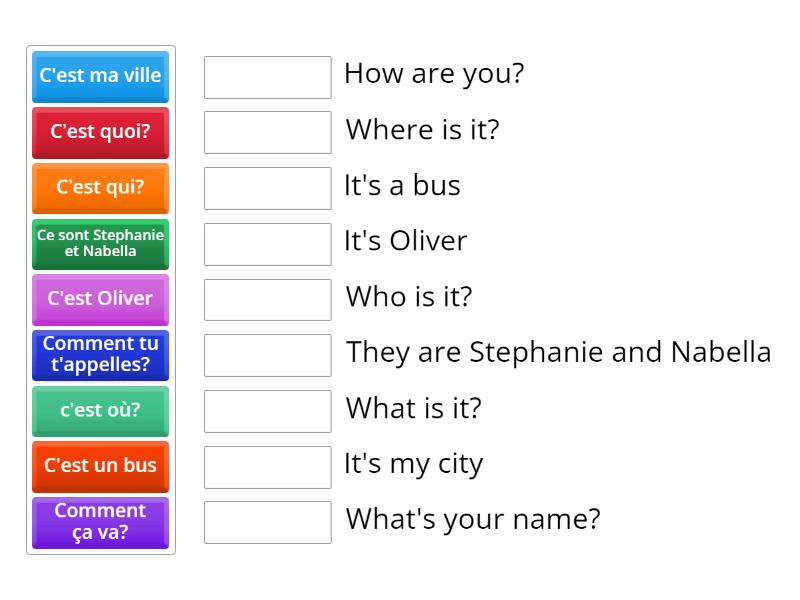Select the answer box next to "Who is it?"
Image resolution: width=800 pixels, height=600 pixels.
click(x=267, y=298)
